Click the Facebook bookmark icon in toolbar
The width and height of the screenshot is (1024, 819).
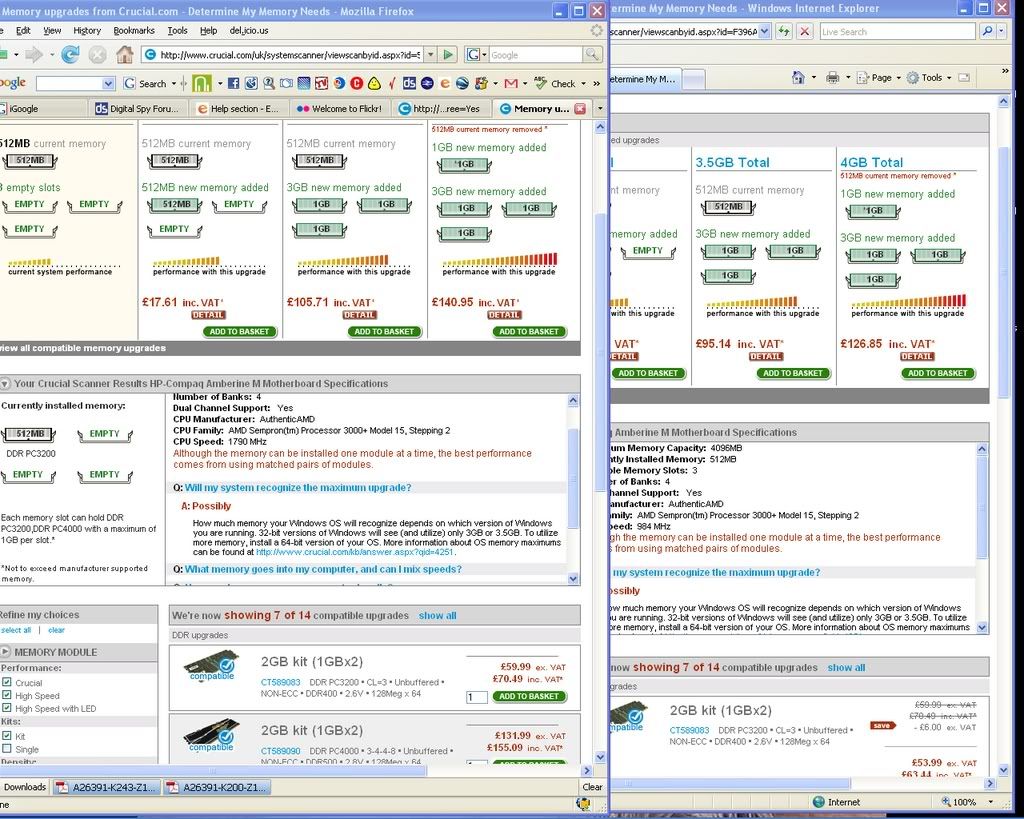point(233,83)
